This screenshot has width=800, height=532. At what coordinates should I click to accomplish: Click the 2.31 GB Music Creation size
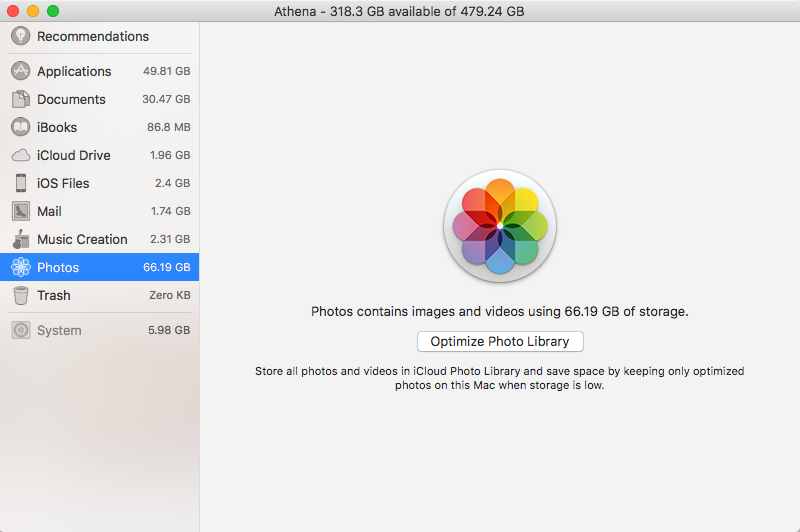point(170,239)
